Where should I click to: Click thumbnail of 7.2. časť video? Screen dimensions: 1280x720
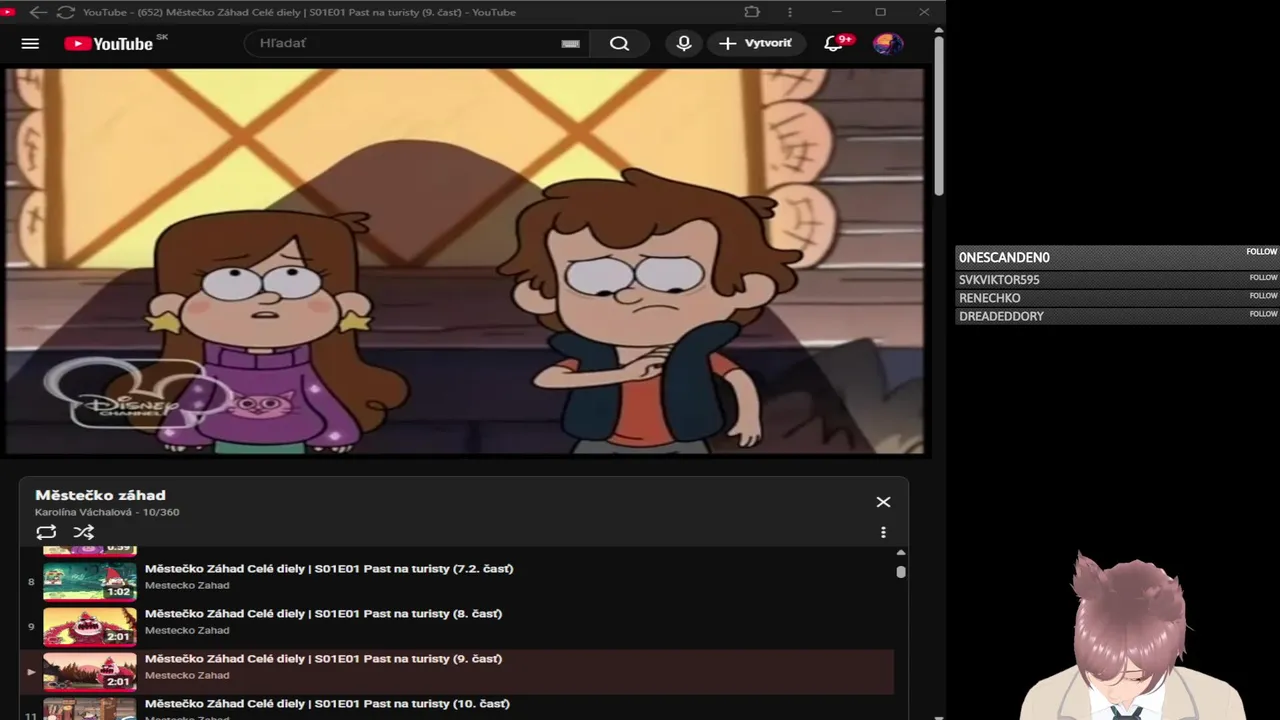(x=90, y=581)
